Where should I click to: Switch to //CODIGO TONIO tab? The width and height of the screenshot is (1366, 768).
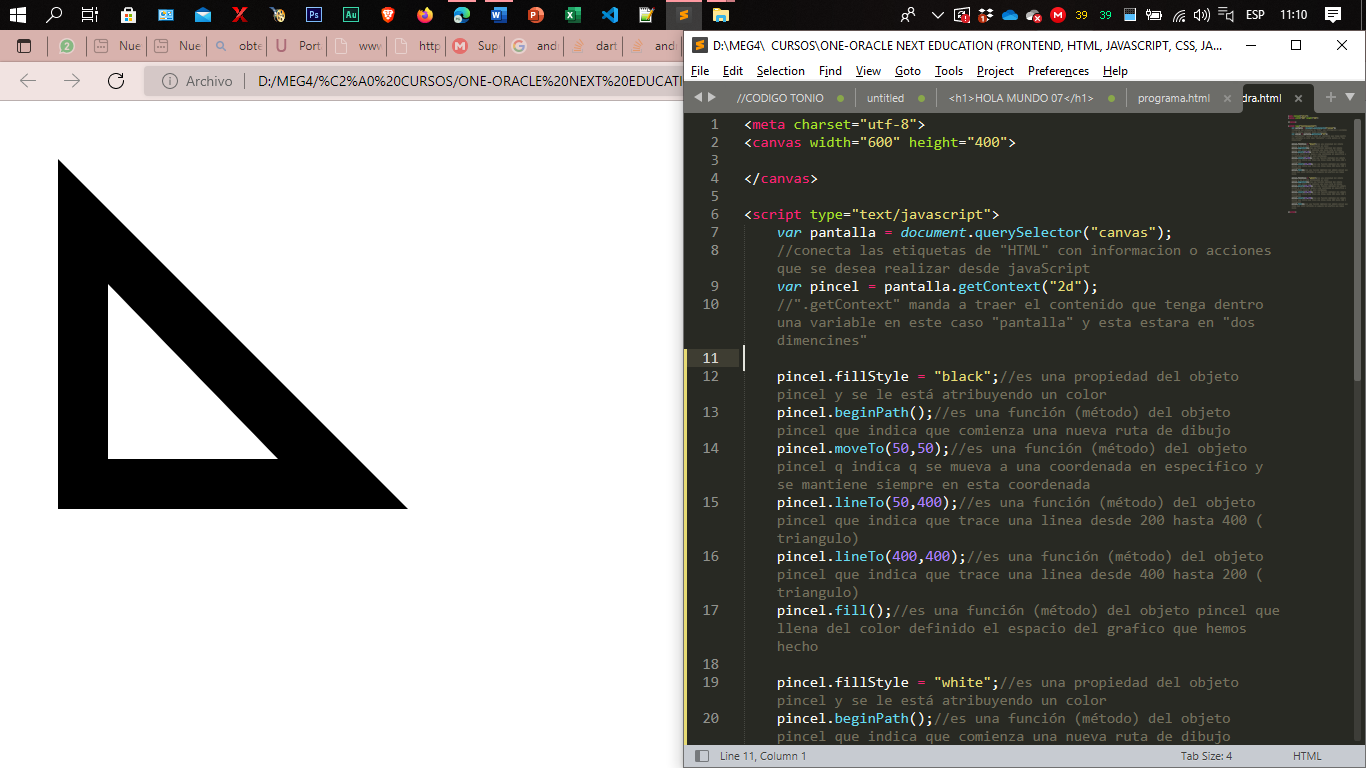point(790,98)
